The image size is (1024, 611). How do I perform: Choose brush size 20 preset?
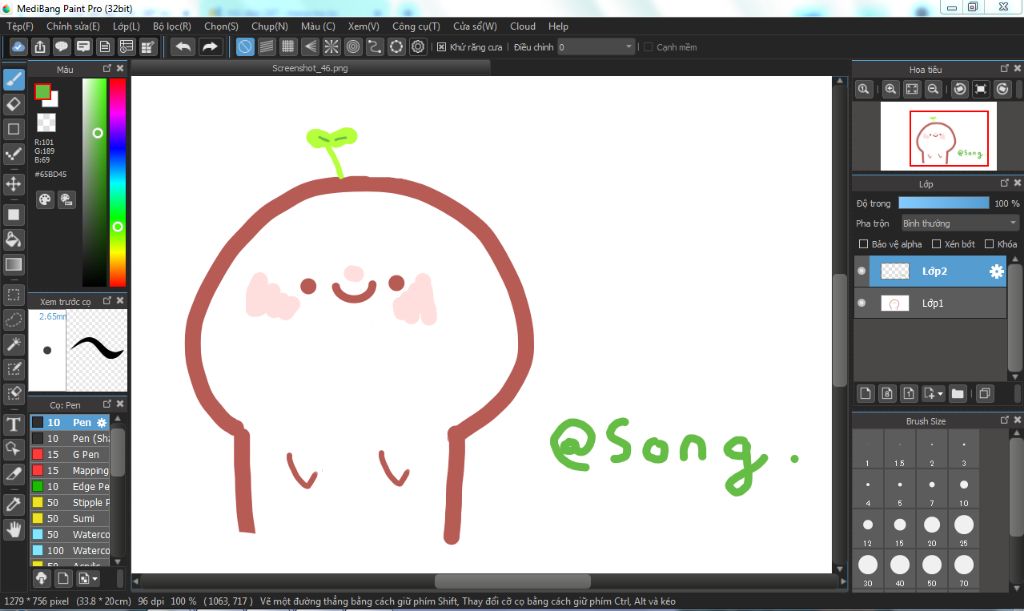tap(932, 529)
